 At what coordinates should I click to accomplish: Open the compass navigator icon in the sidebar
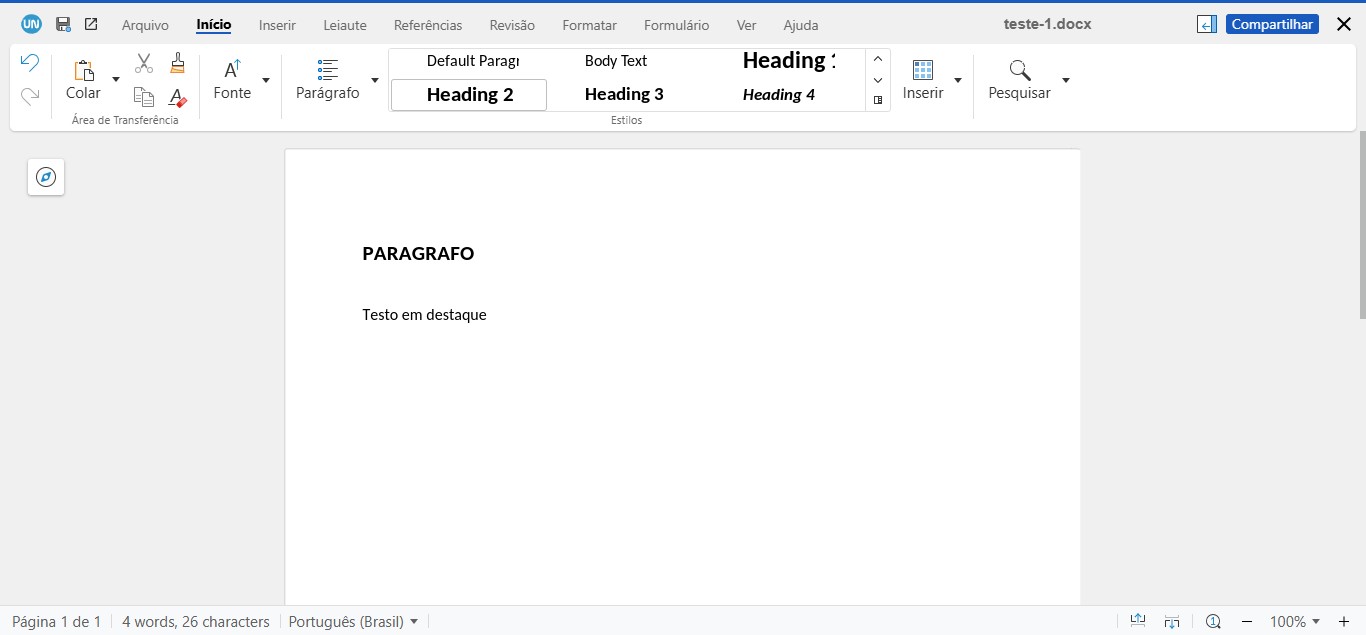tap(45, 176)
